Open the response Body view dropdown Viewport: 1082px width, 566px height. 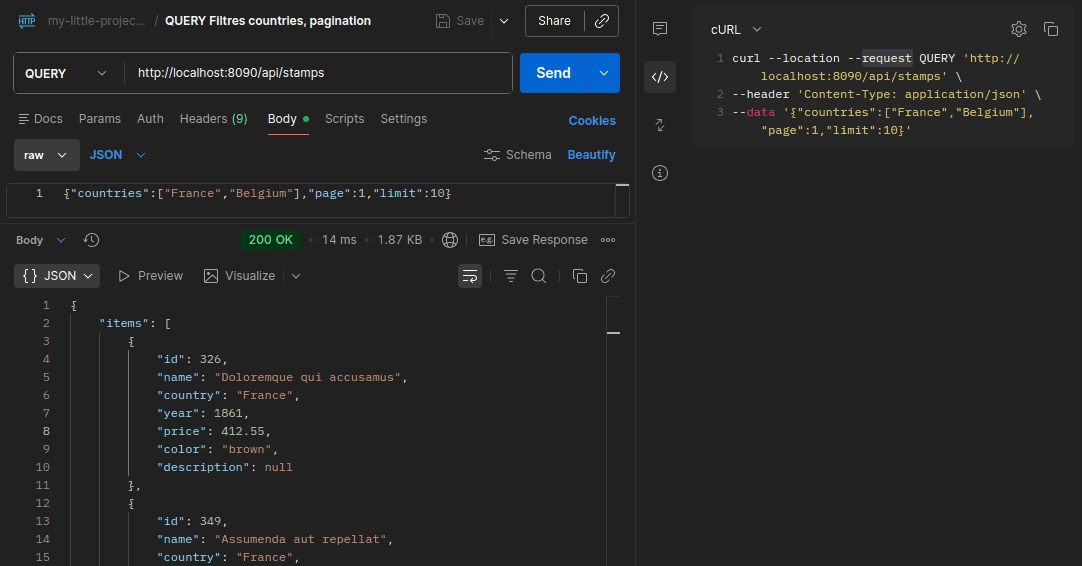(x=41, y=240)
